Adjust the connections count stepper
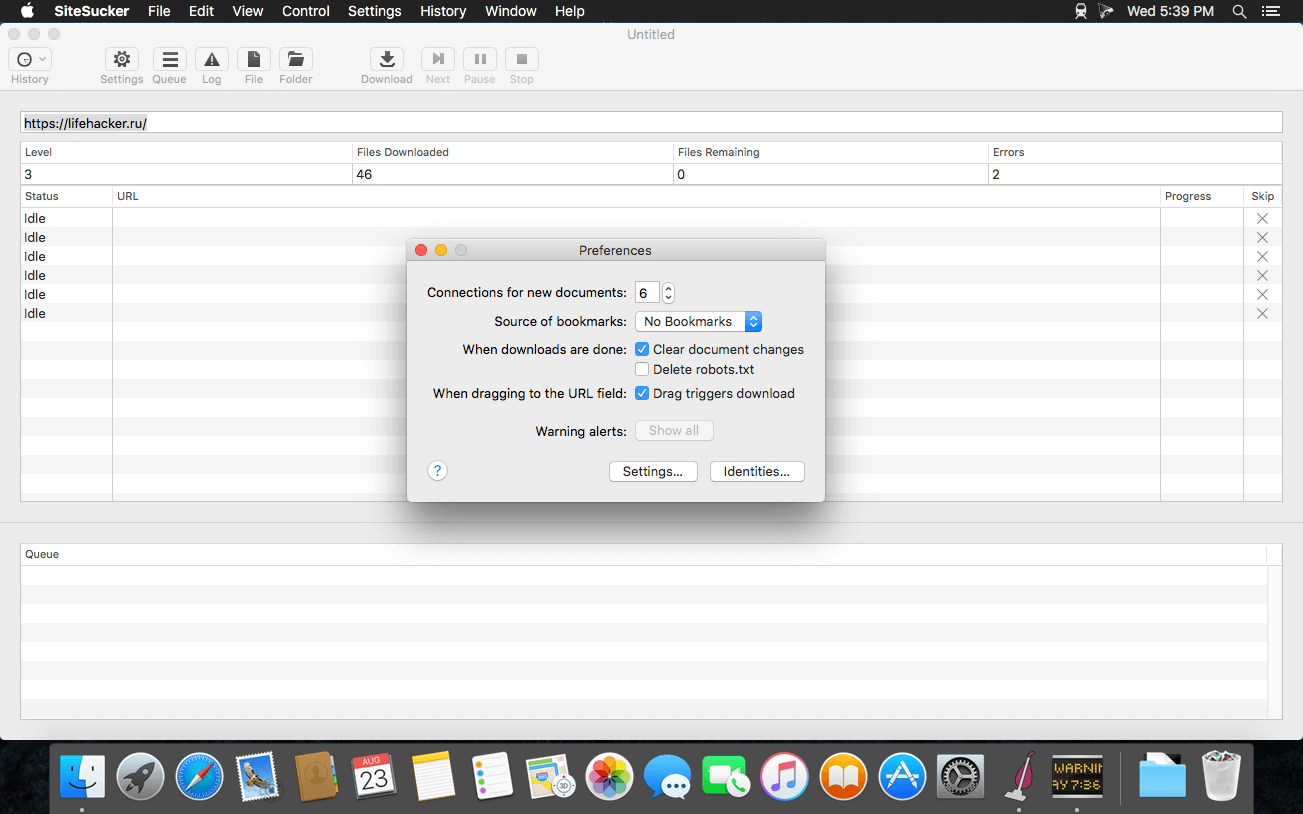The image size is (1303, 814). (x=668, y=293)
